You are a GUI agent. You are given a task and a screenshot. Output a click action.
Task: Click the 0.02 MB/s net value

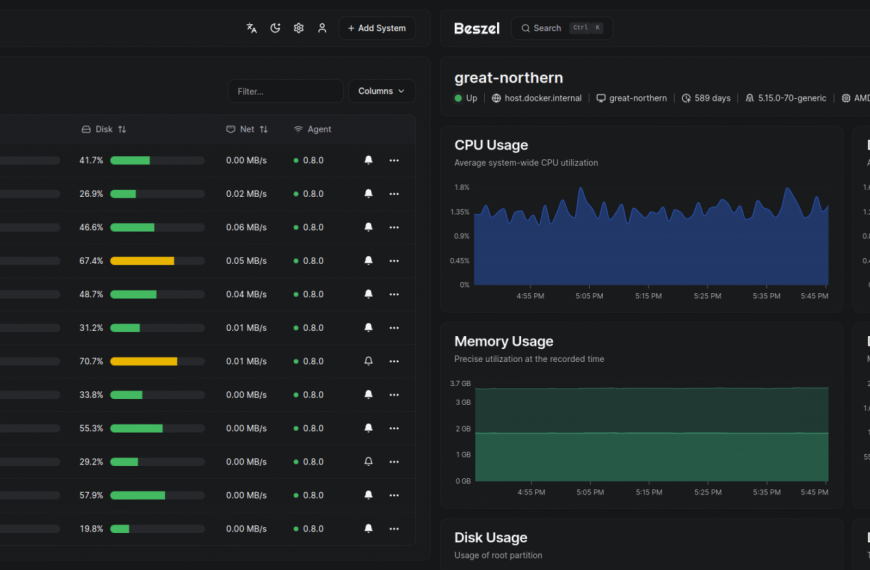[x=246, y=194]
